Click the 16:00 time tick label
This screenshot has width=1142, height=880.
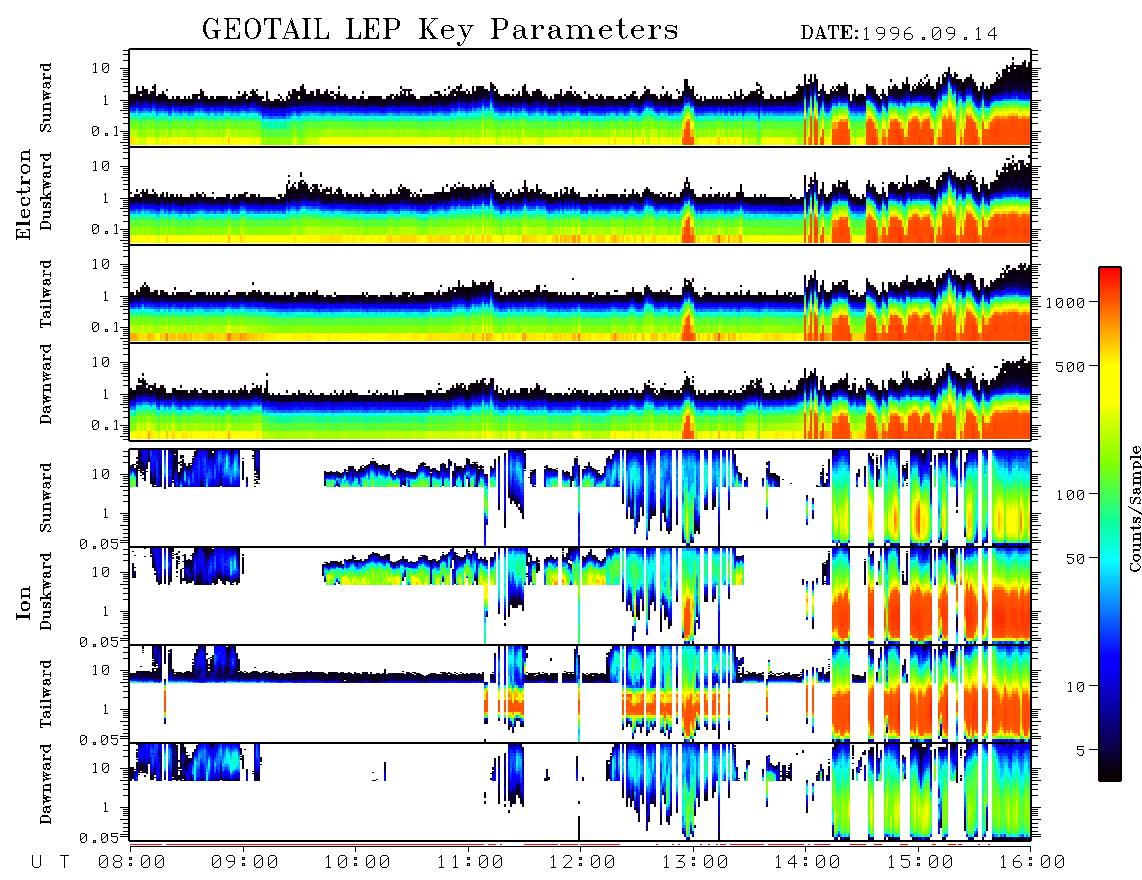click(1031, 862)
